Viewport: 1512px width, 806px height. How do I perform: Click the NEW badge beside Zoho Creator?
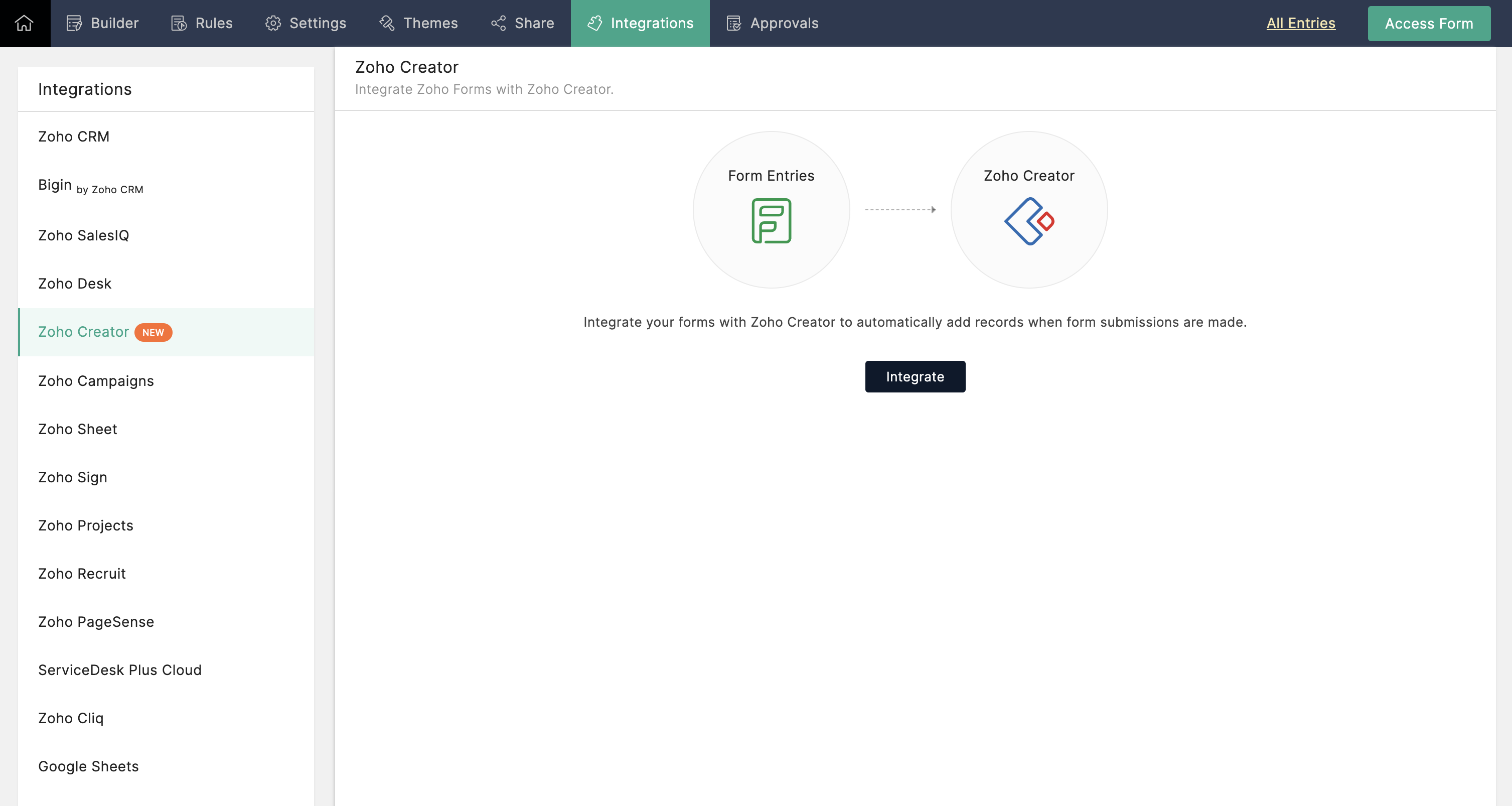pos(153,332)
